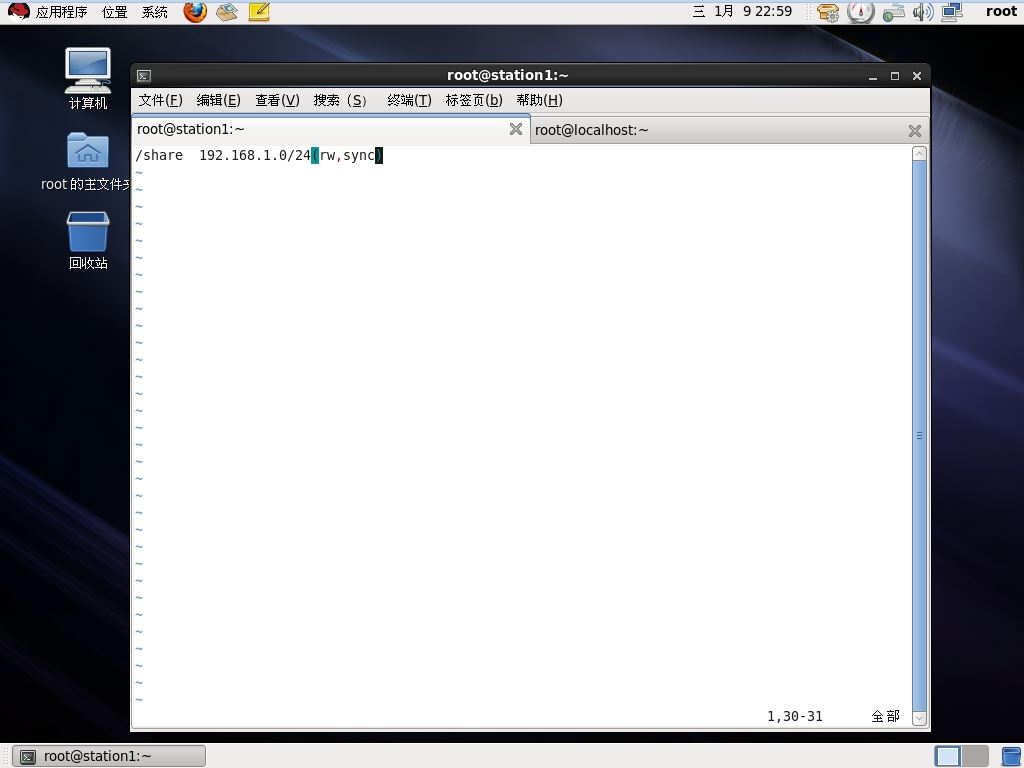Switch to the first workspace in the switcher
This screenshot has width=1024, height=768.
[948, 756]
